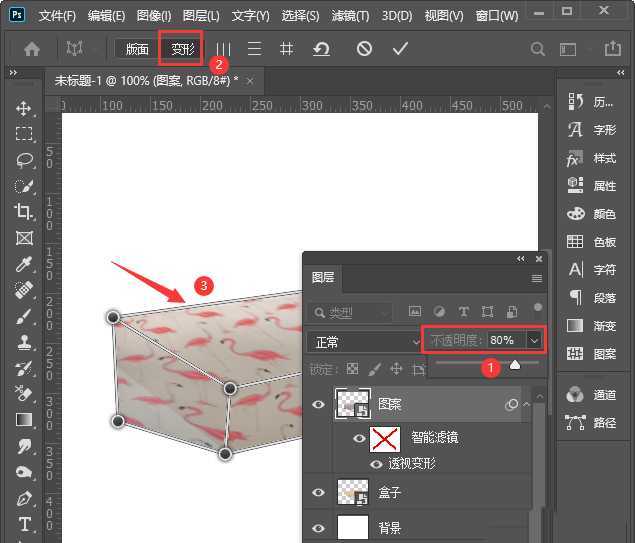635x543 pixels.
Task: Open the 图层(L) menu
Action: (x=201, y=16)
